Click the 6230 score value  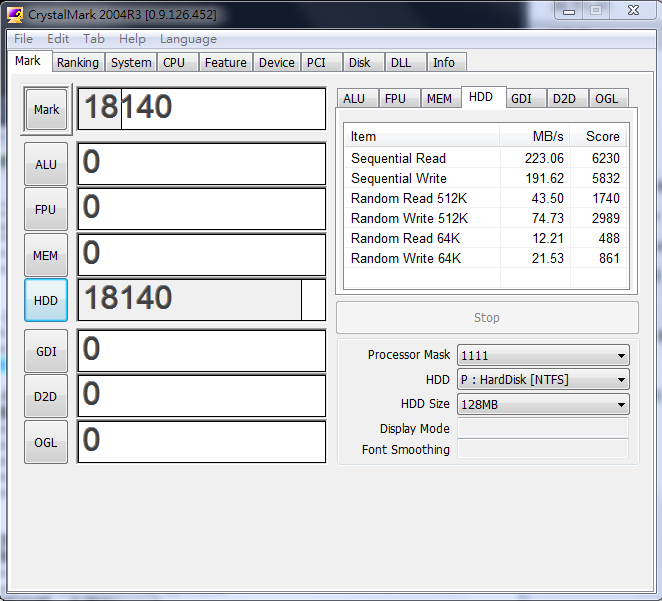coord(605,158)
